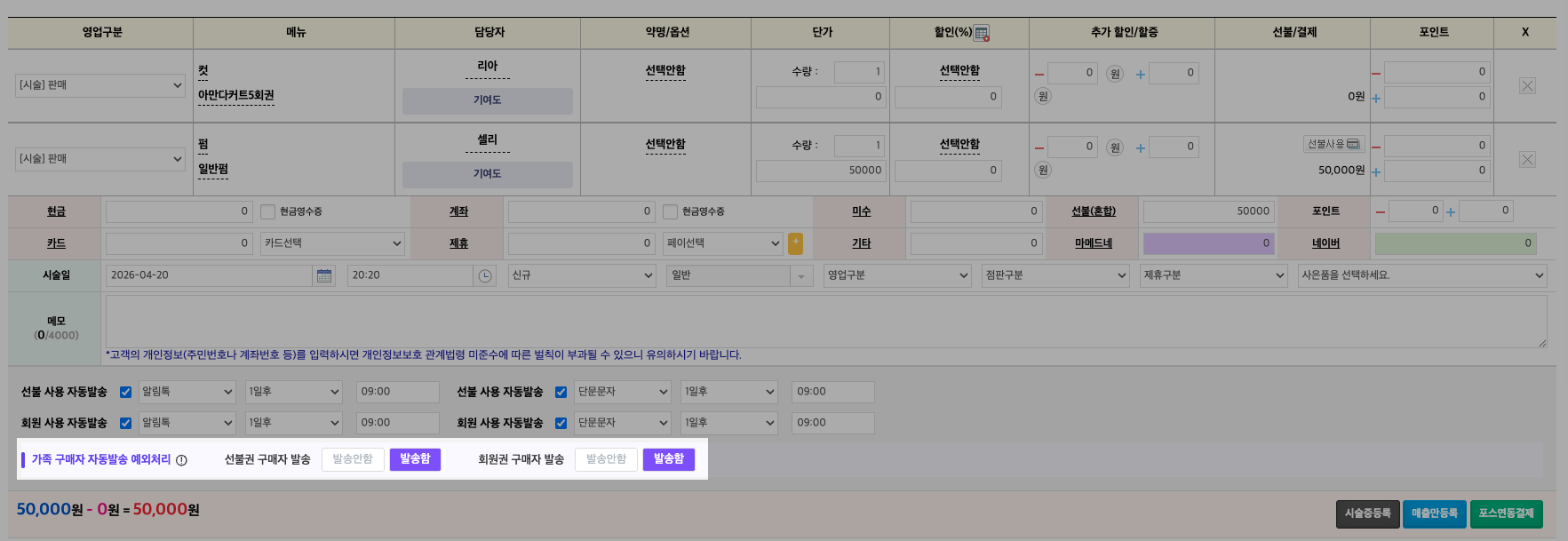Open the discount calculator icon beside 할인(%)
This screenshot has height=541, width=1568.
click(982, 34)
